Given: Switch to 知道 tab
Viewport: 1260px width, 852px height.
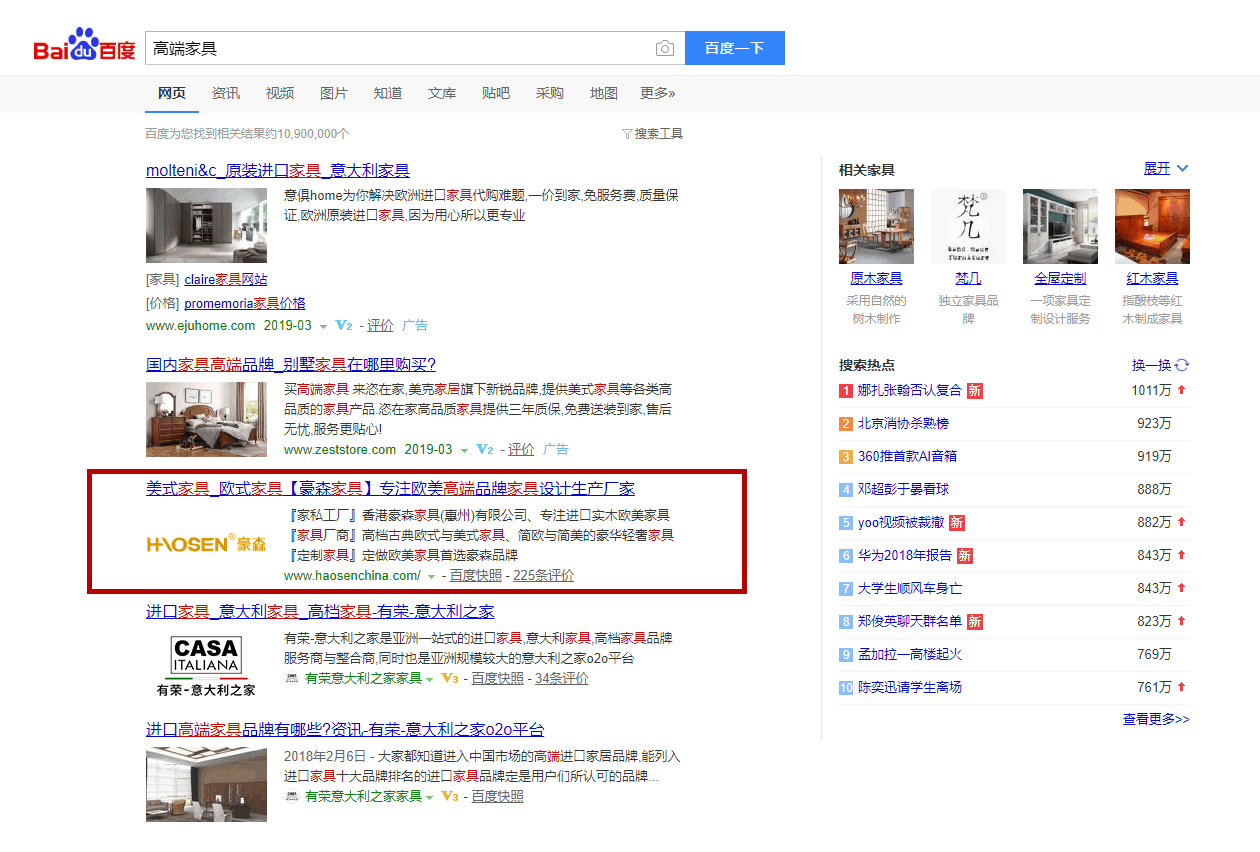Looking at the screenshot, I should [388, 93].
